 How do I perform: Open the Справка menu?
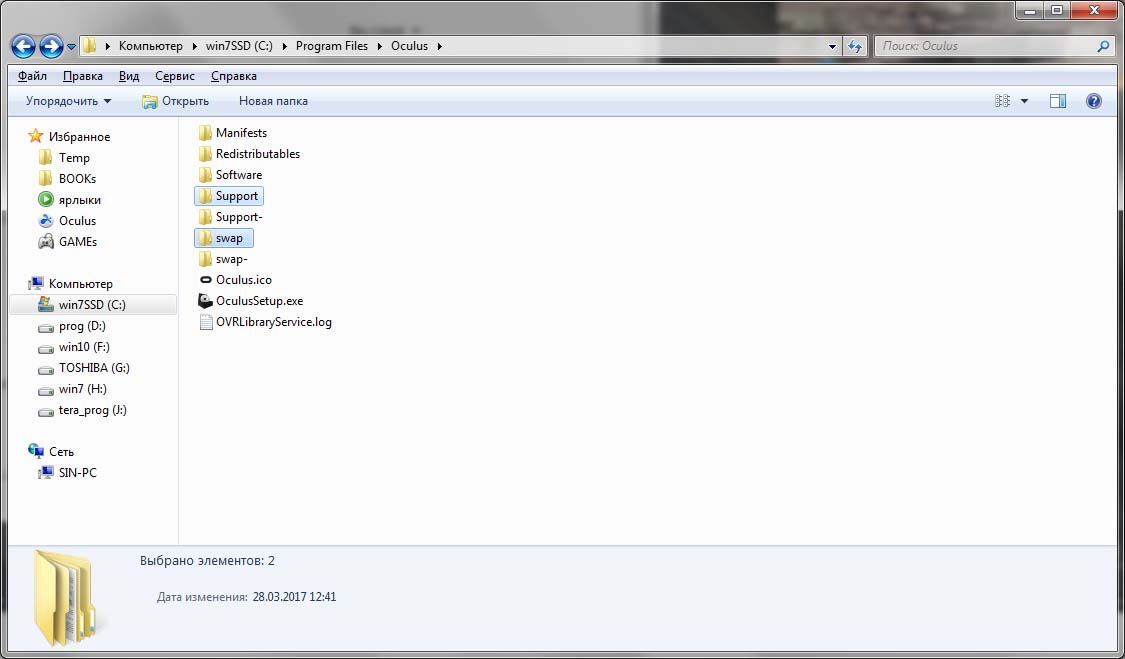pyautogui.click(x=234, y=75)
